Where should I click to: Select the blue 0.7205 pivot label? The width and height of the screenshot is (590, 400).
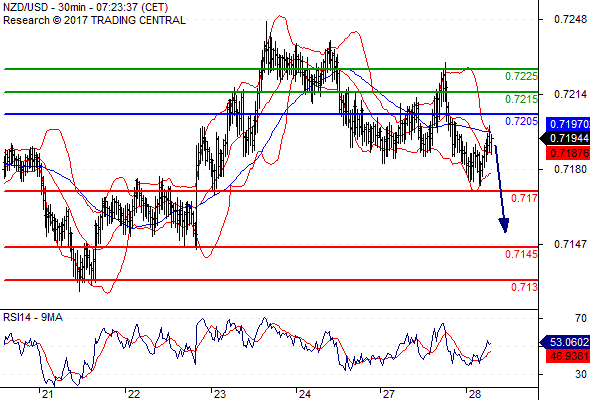coord(521,121)
